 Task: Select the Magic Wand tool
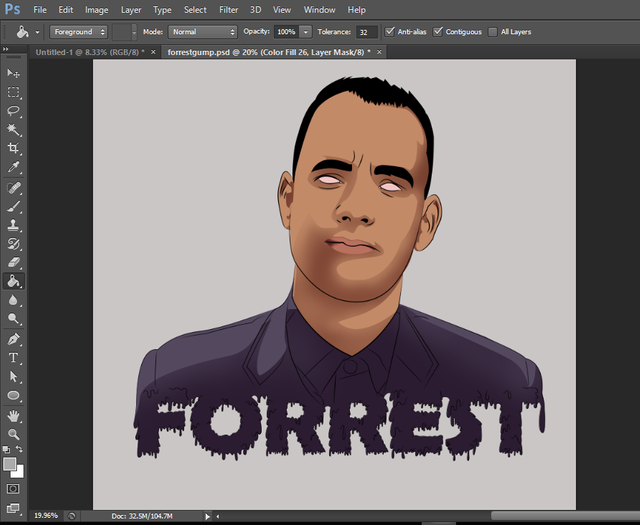[x=14, y=129]
